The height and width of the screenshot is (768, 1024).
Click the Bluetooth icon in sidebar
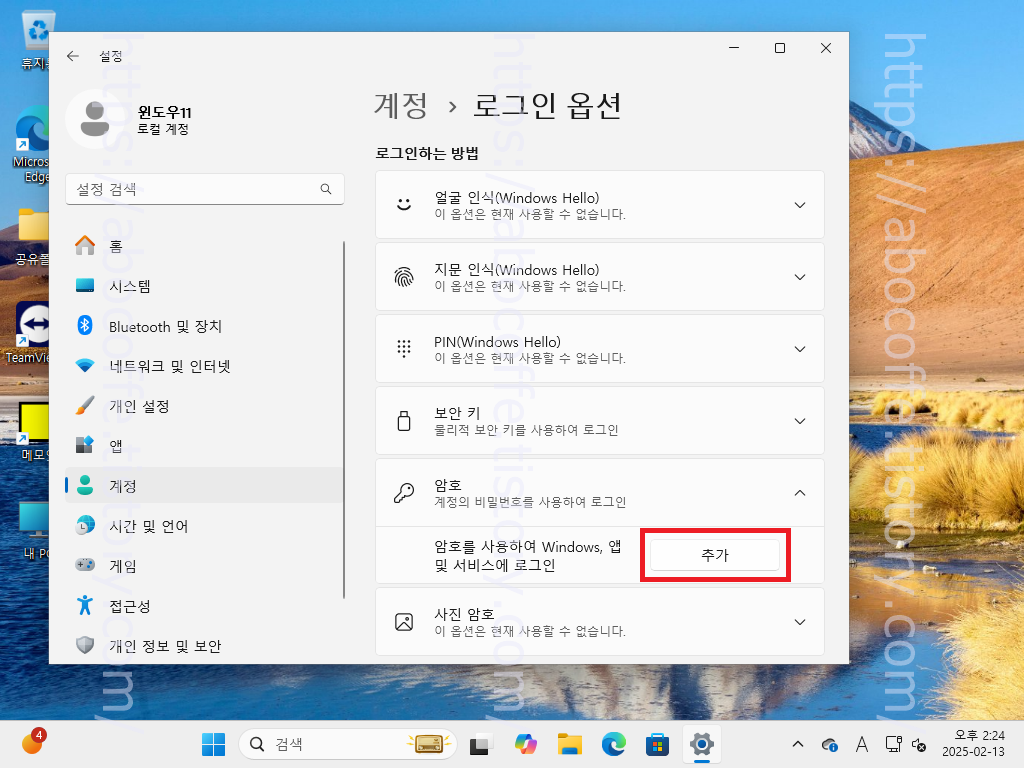[x=85, y=325]
